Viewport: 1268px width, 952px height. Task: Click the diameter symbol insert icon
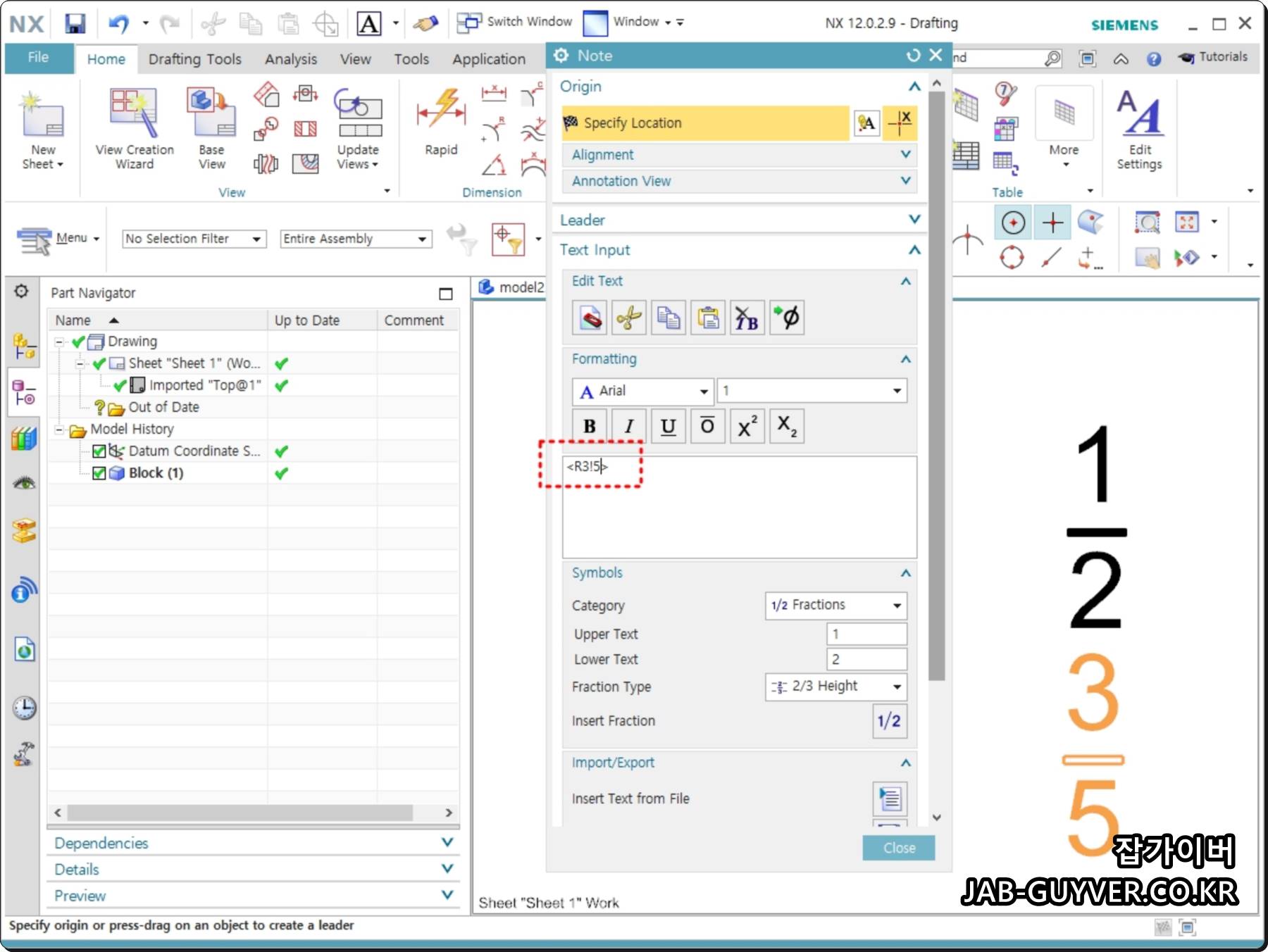787,318
